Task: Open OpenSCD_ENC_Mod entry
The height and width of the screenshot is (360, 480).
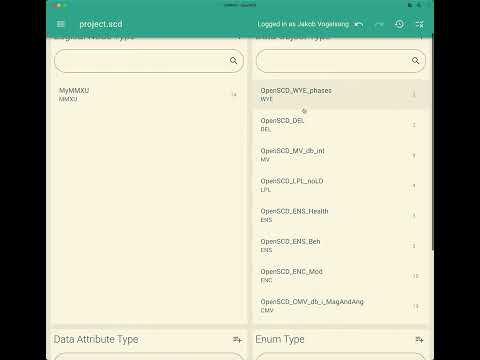Action: pyautogui.click(x=341, y=276)
